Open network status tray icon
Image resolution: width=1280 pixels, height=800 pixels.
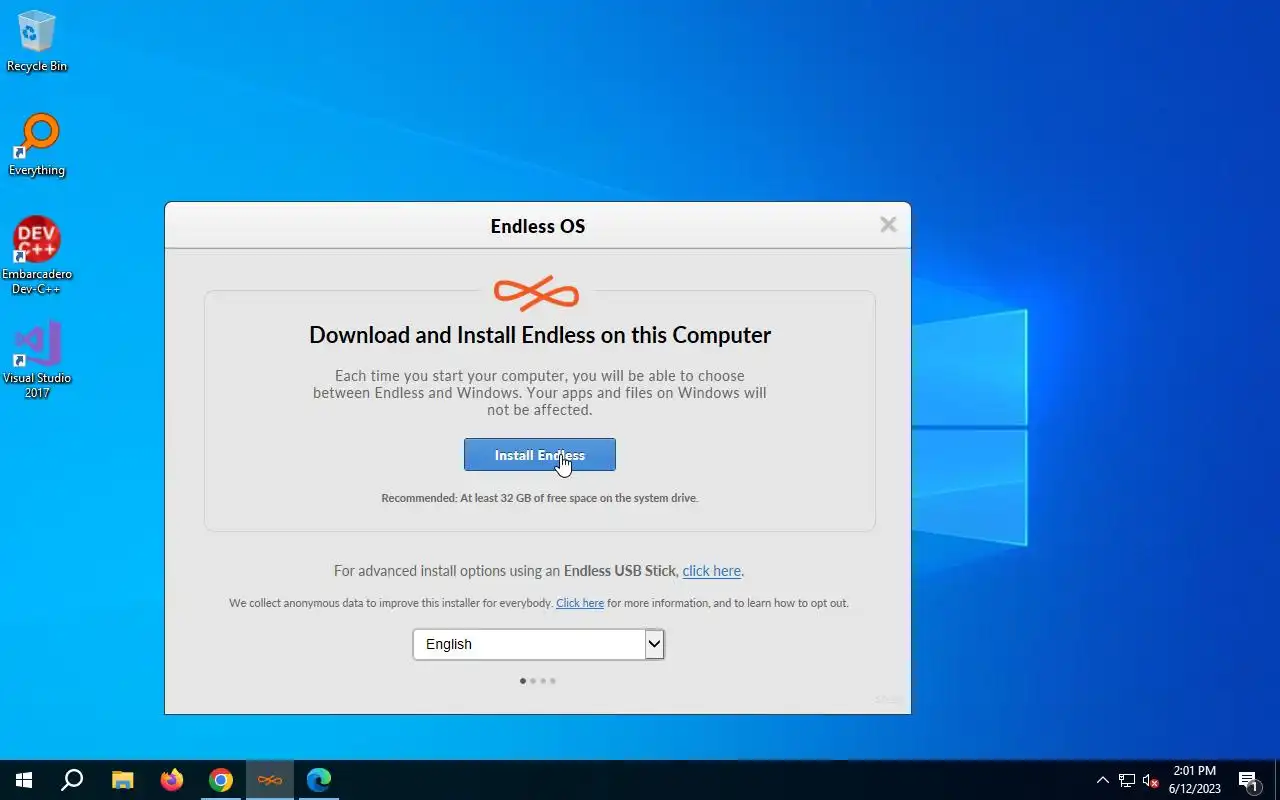tap(1127, 780)
